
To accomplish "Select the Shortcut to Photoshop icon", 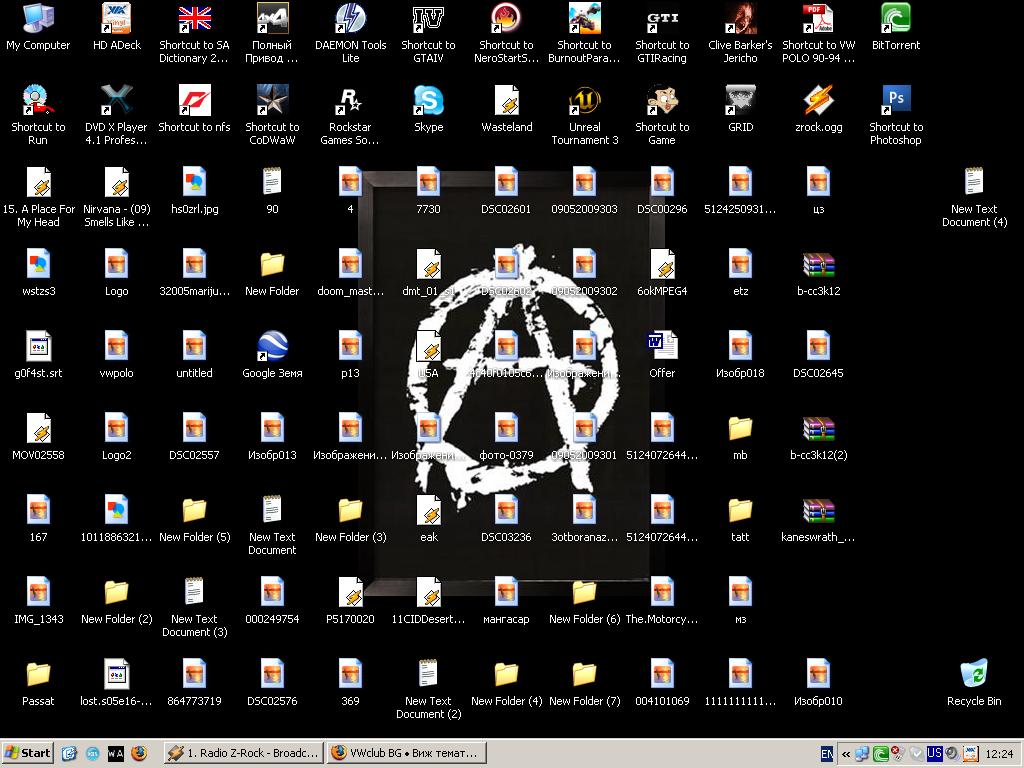I will [895, 101].
